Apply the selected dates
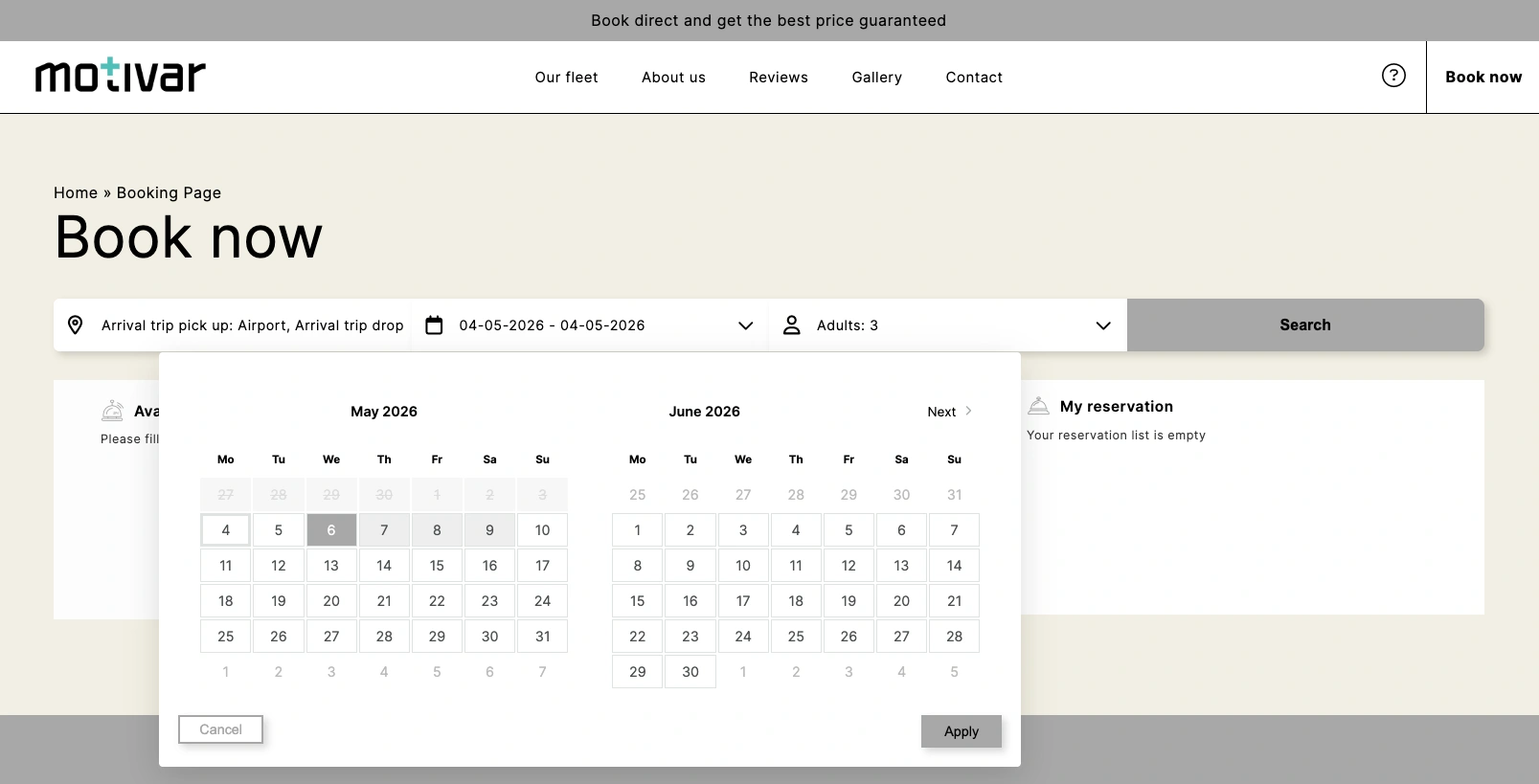 pos(962,731)
